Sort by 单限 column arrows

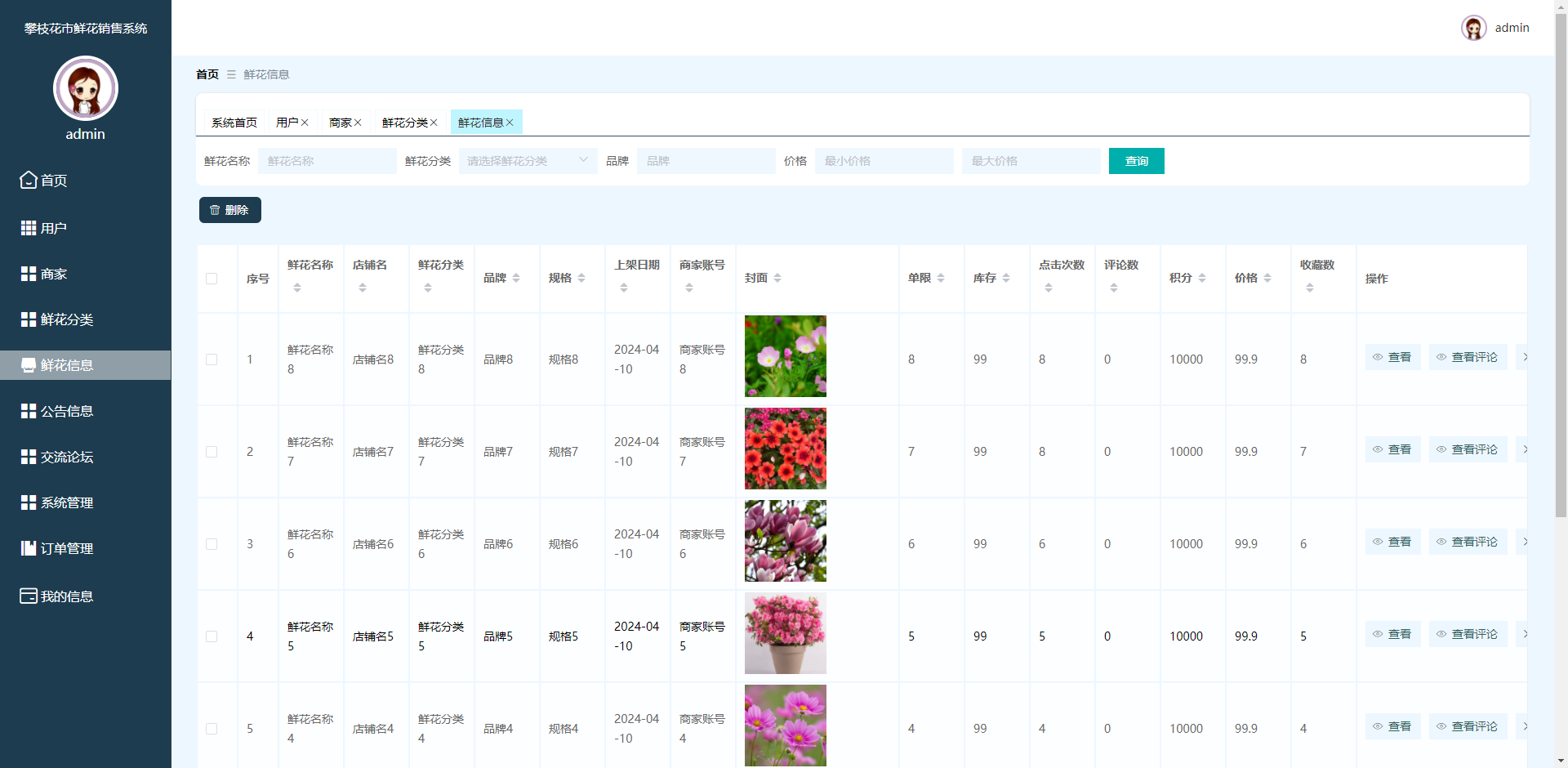click(941, 279)
